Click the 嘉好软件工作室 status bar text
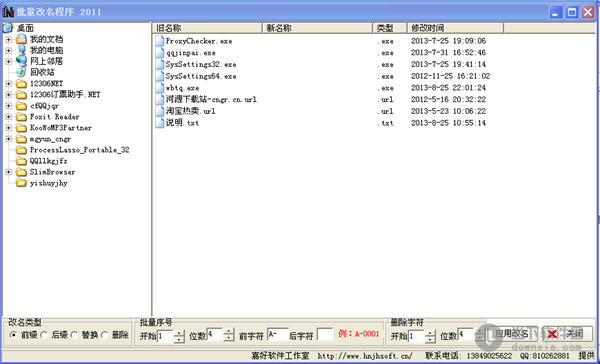Viewport: 600px width, 364px height. (280, 356)
